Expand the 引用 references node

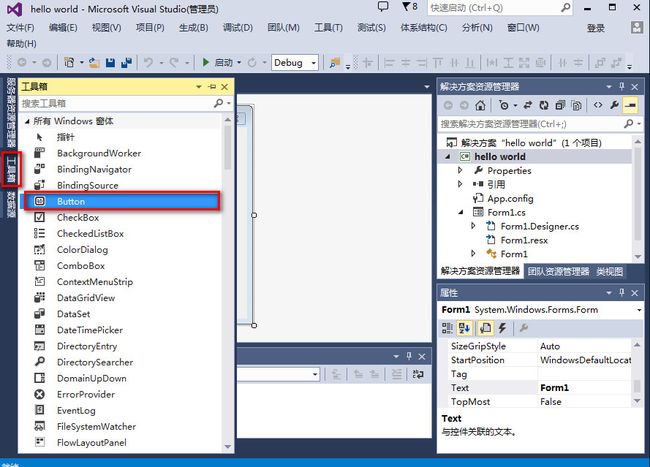(460, 184)
